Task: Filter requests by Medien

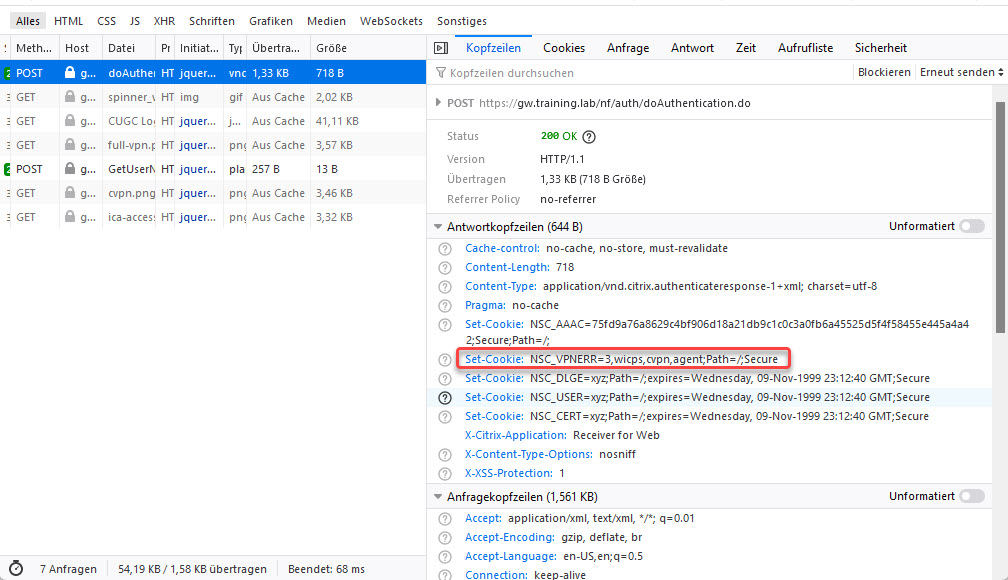Action: [x=326, y=21]
